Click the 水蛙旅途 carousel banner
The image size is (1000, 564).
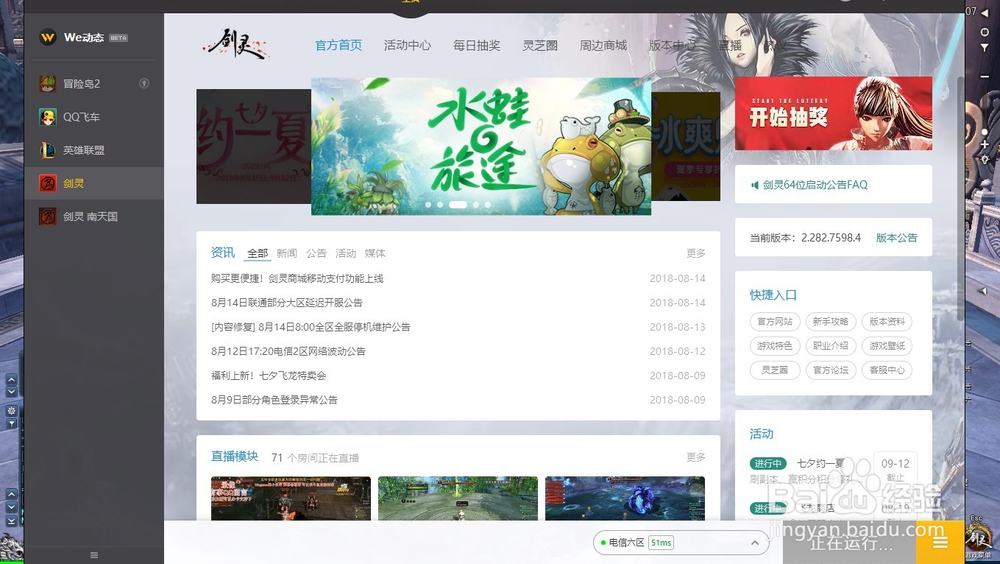coord(481,146)
